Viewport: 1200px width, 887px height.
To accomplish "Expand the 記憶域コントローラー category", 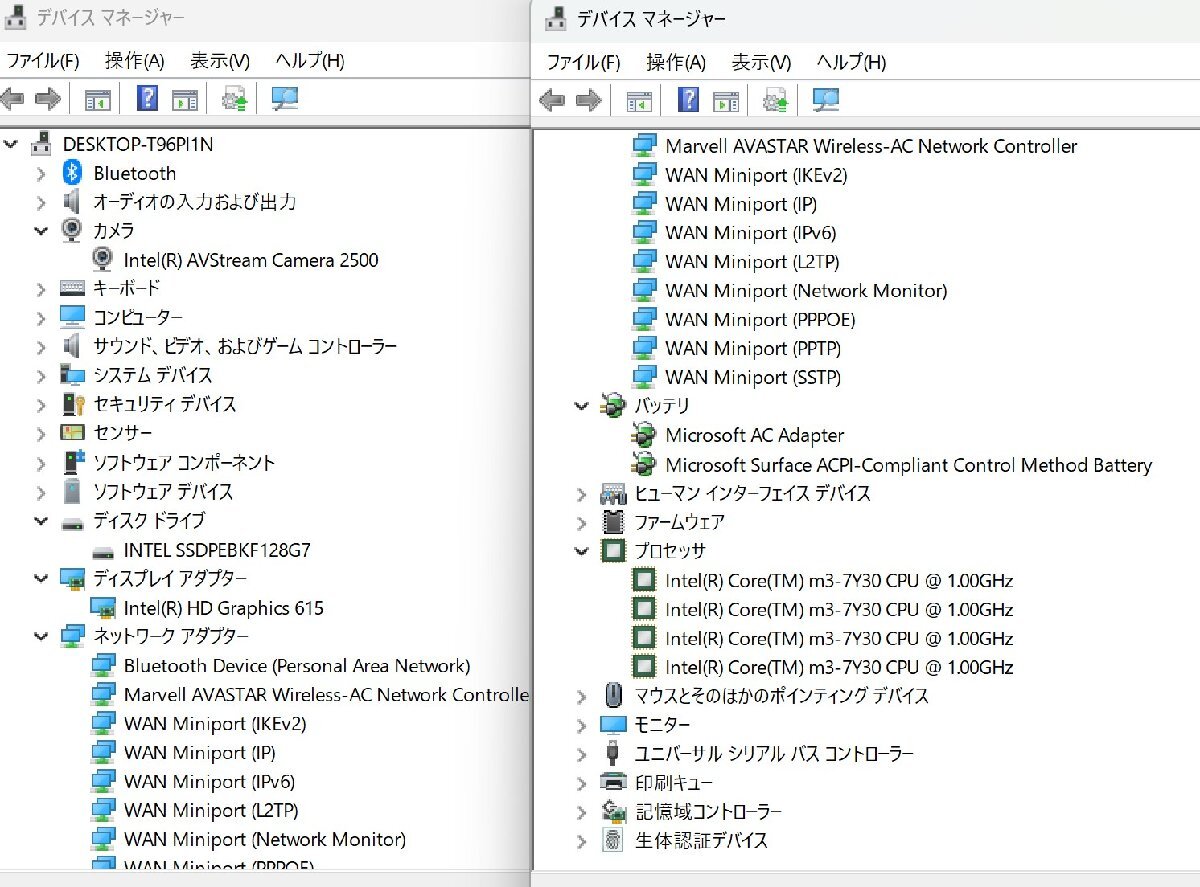I will point(582,812).
